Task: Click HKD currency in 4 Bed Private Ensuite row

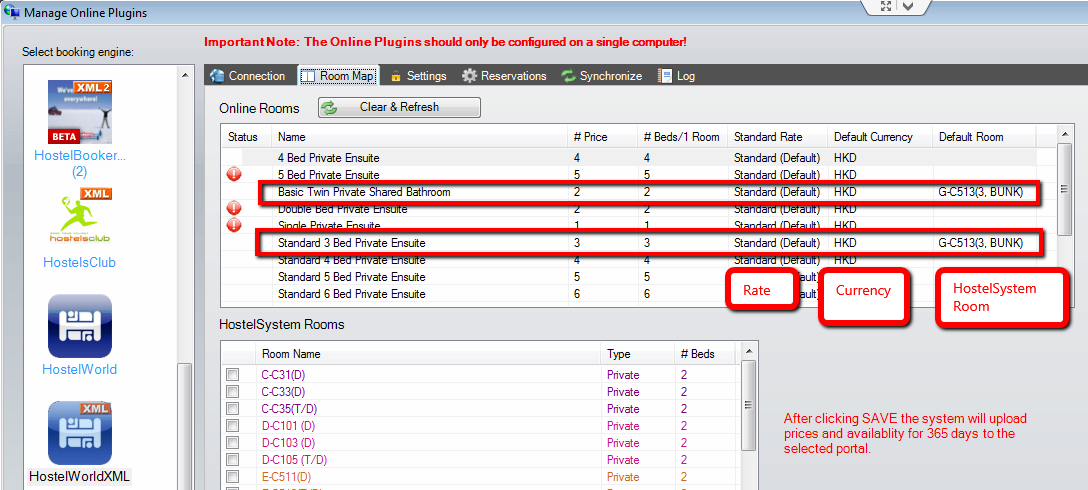Action: point(845,158)
